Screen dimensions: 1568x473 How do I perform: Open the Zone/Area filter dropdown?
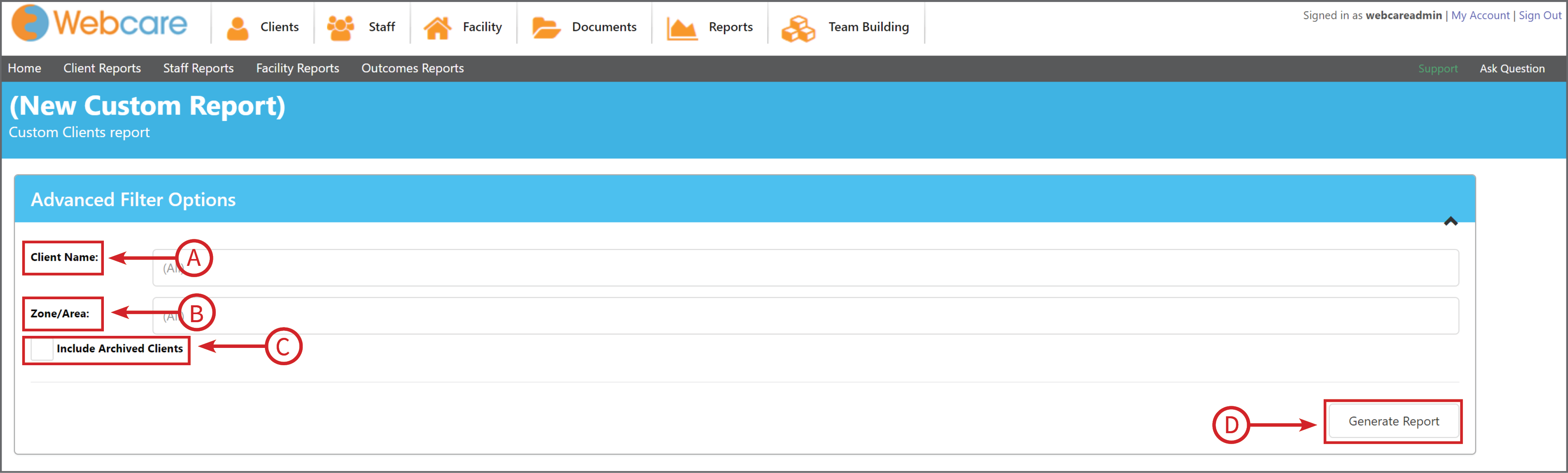[x=805, y=316]
